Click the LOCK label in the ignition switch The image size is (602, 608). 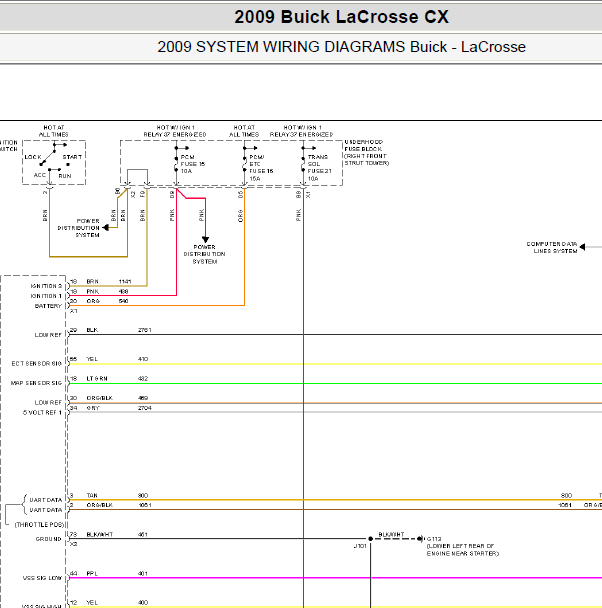coord(33,157)
